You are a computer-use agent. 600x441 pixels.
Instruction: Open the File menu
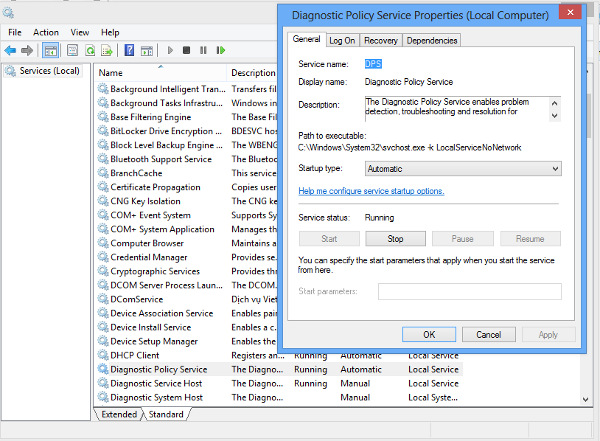(x=15, y=33)
